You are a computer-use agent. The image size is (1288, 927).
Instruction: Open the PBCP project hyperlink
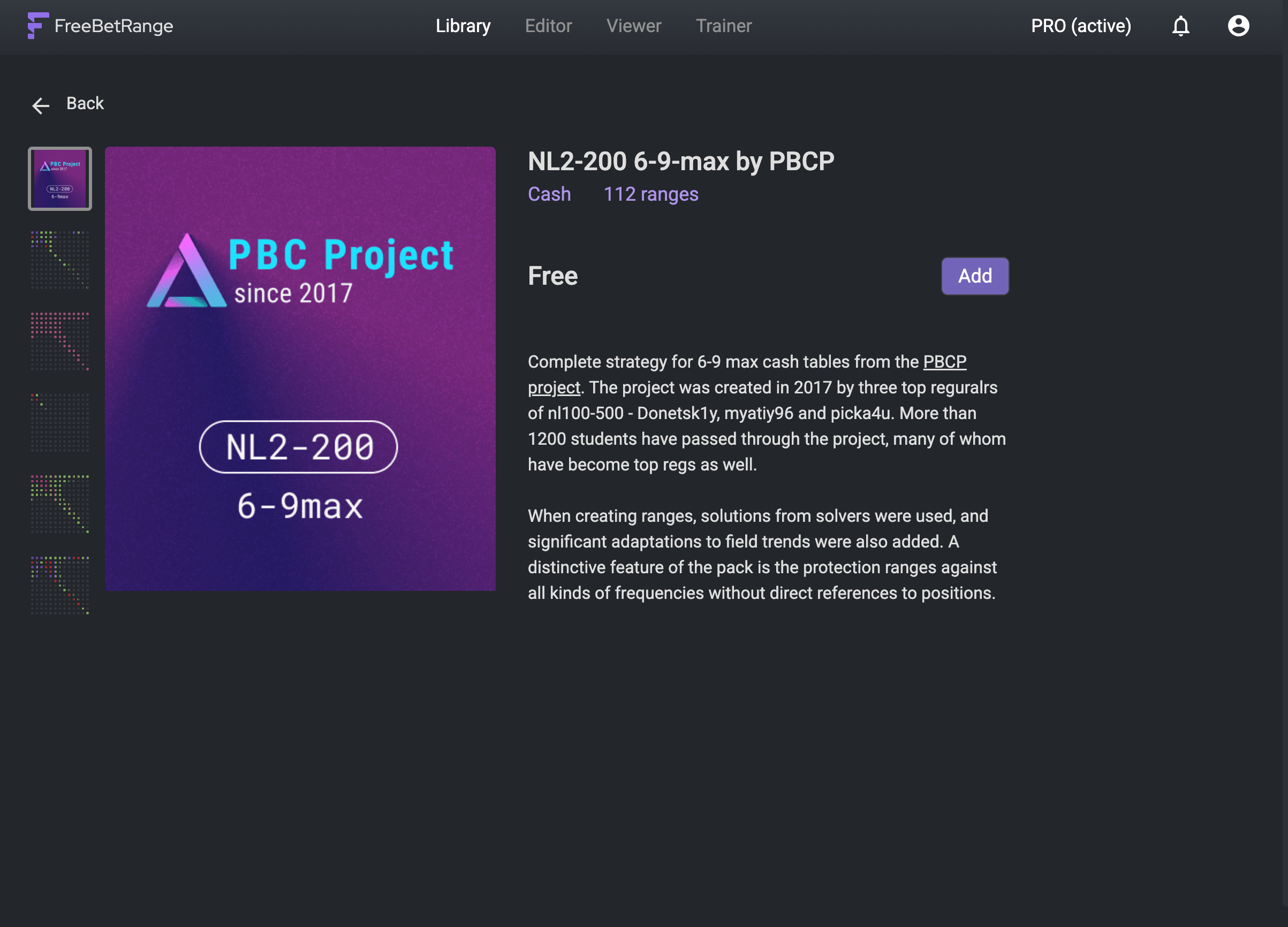pyautogui.click(x=944, y=362)
